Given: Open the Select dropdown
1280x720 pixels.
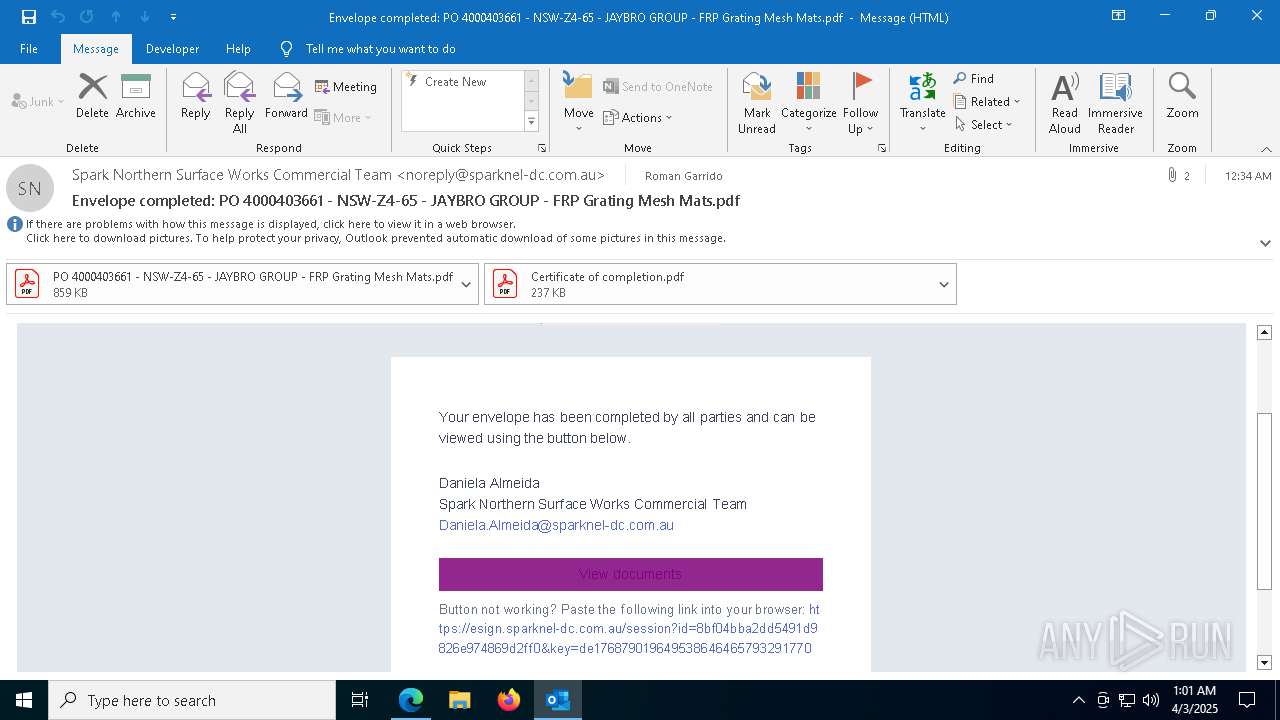Looking at the screenshot, I should pos(983,124).
